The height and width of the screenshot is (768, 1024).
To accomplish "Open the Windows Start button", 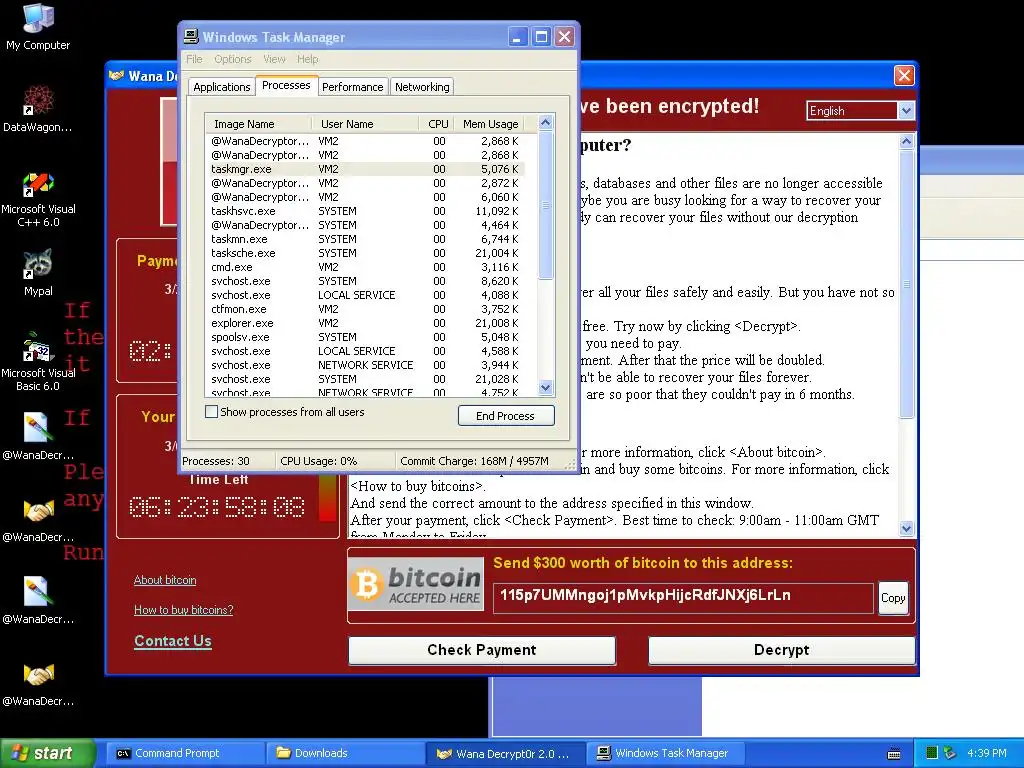I will click(47, 753).
